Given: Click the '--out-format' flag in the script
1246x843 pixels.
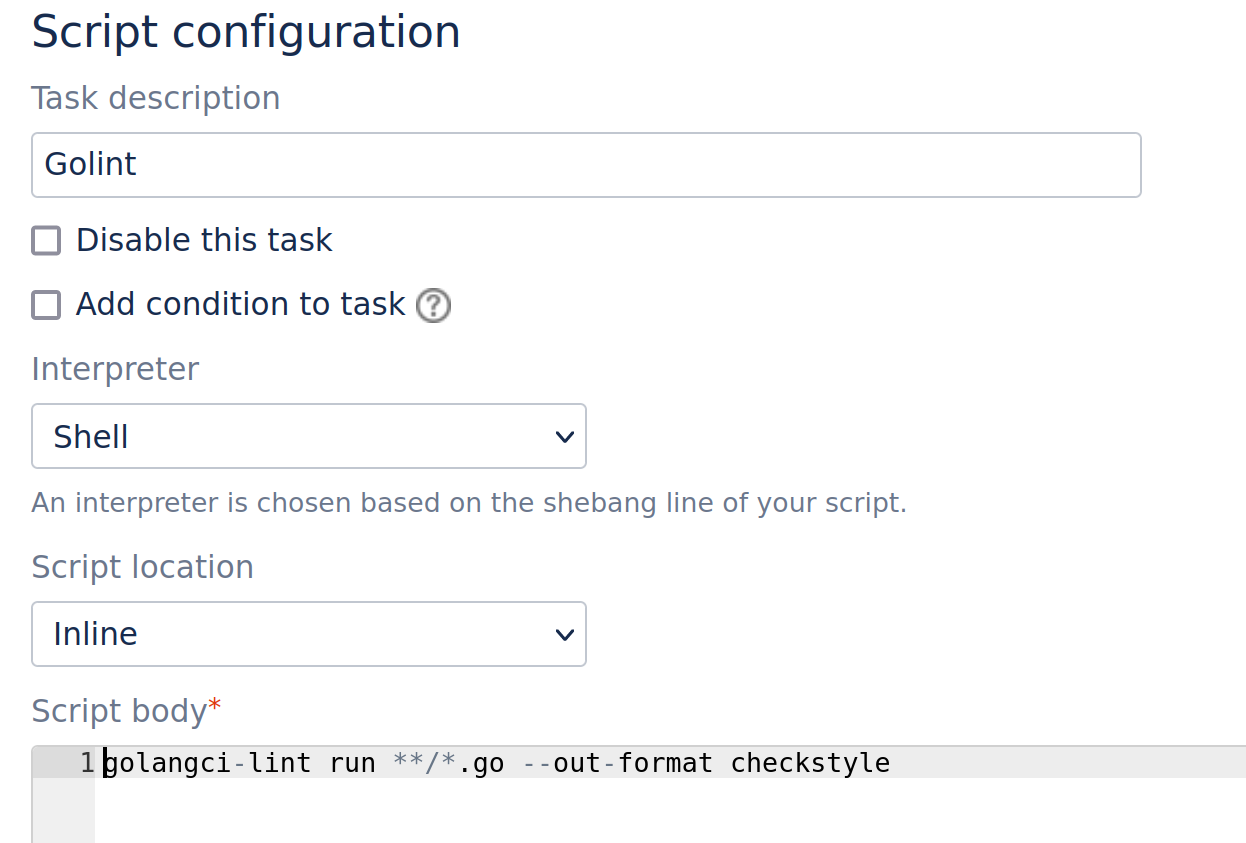Looking at the screenshot, I should tap(618, 764).
